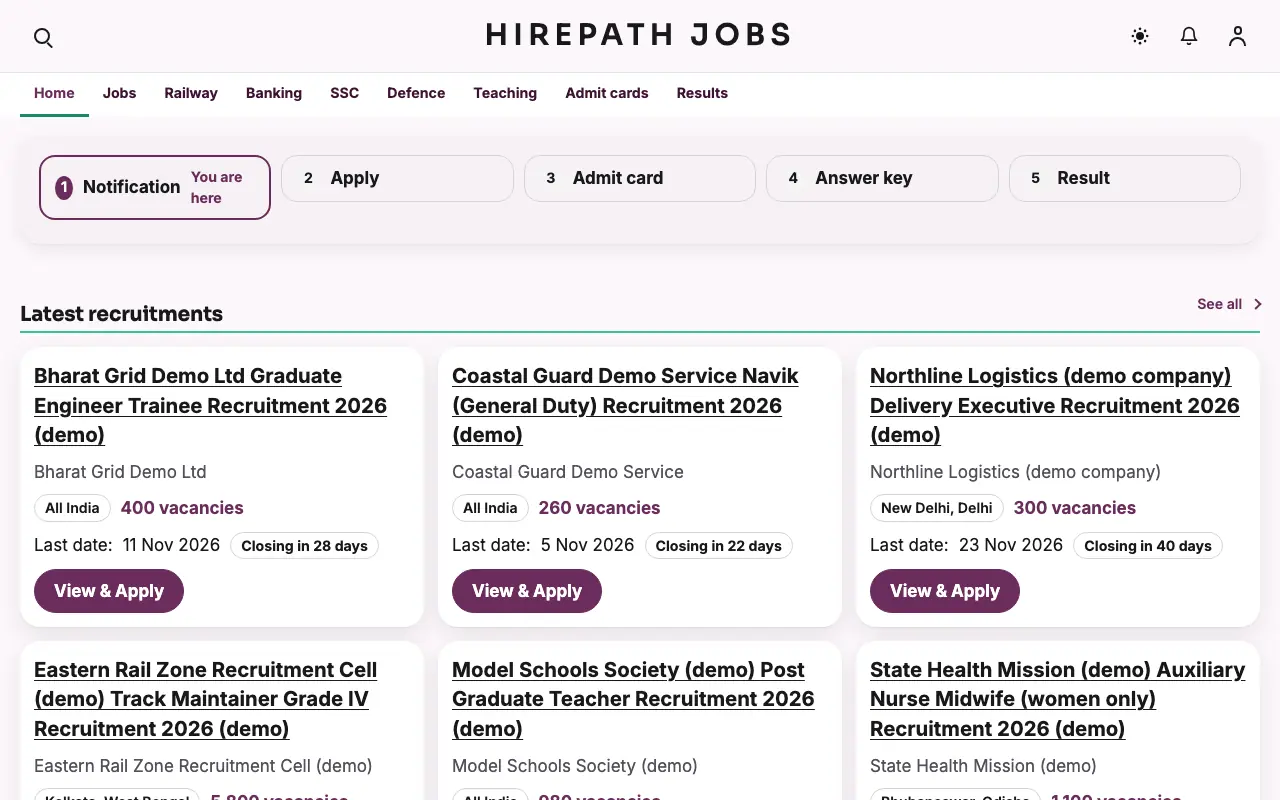Toggle the light/dark theme sun icon
Viewport: 1280px width, 800px height.
1140,36
